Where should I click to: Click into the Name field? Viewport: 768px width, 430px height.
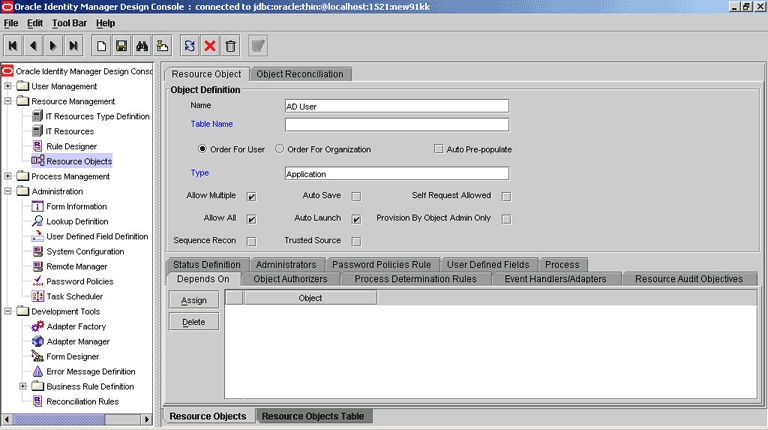point(397,106)
